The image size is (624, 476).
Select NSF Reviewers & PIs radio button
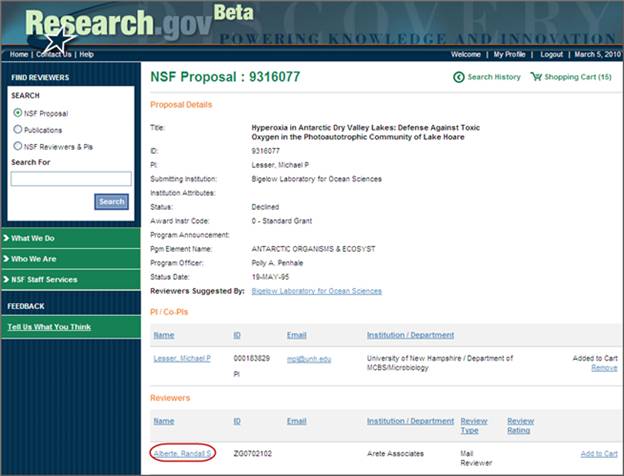pos(18,146)
